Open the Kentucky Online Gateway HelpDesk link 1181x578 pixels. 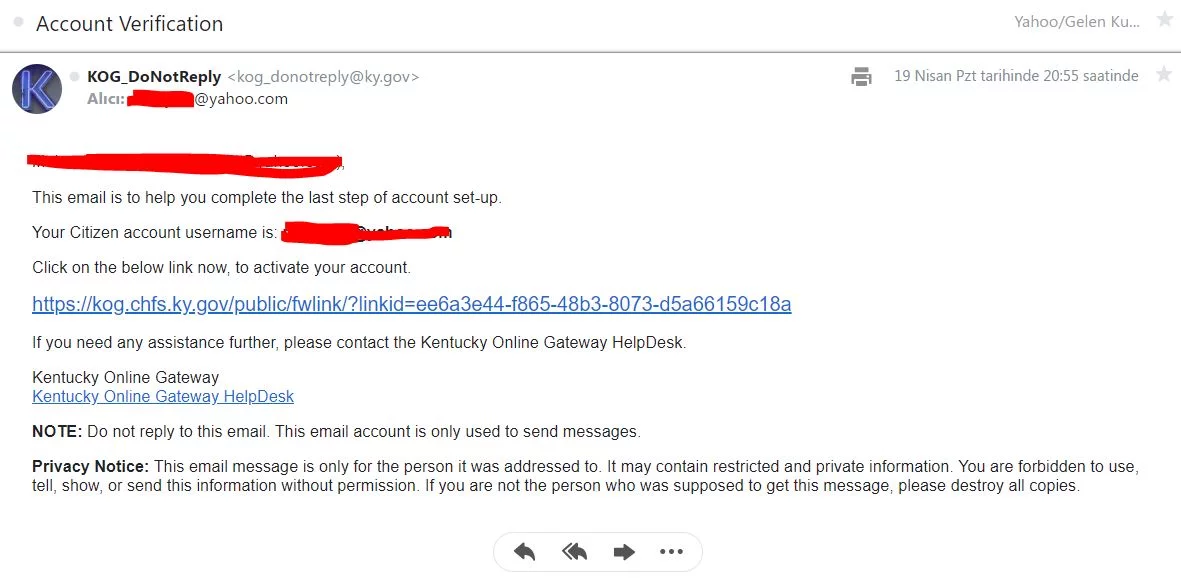coord(163,396)
